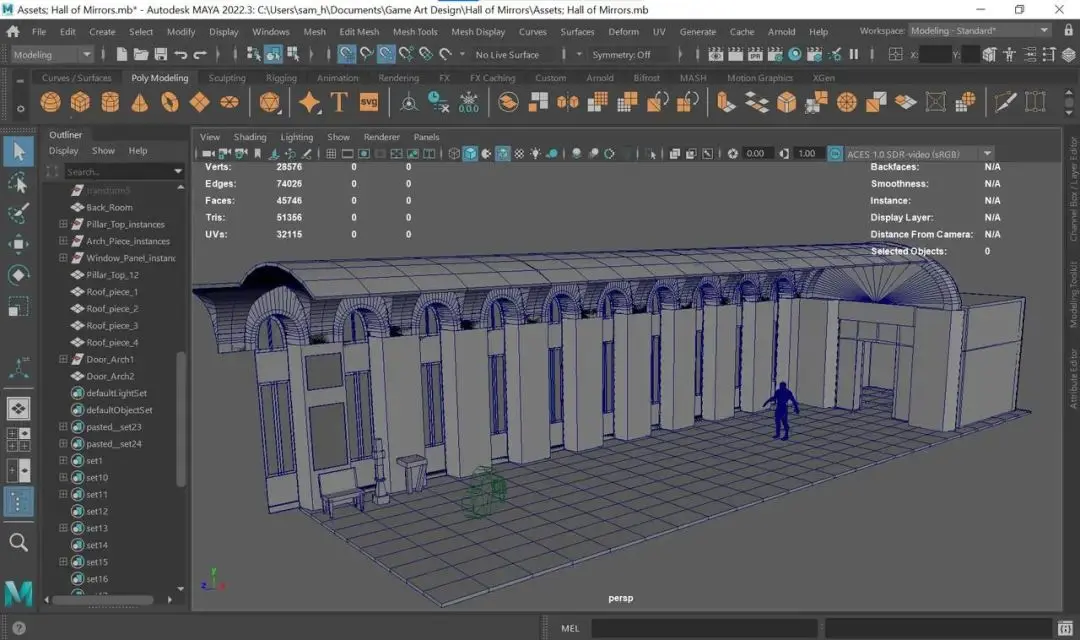Click the SVG import shelf icon
Viewport: 1080px width, 640px height.
click(x=369, y=103)
